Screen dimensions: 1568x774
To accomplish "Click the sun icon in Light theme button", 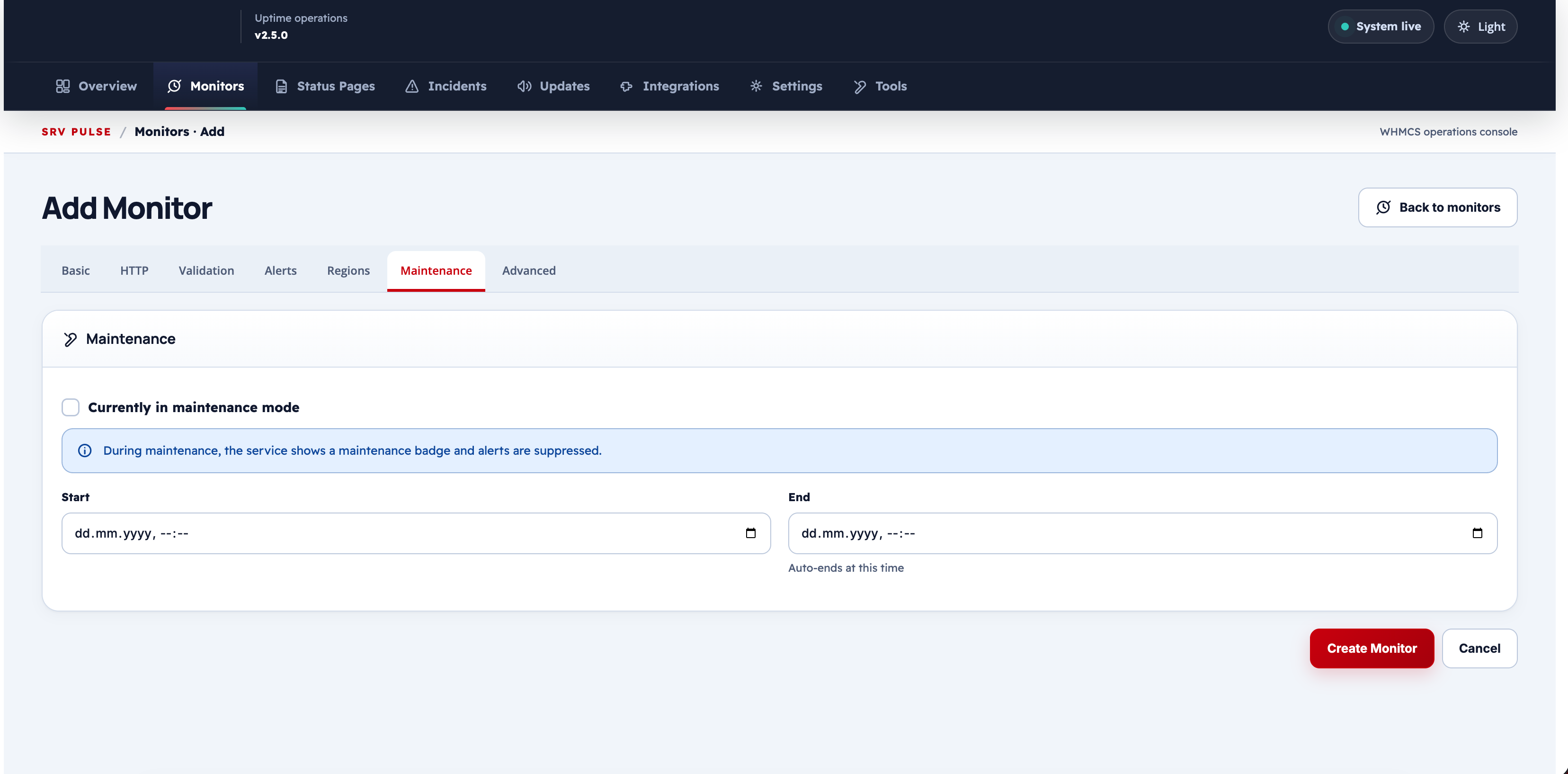I will click(1464, 26).
